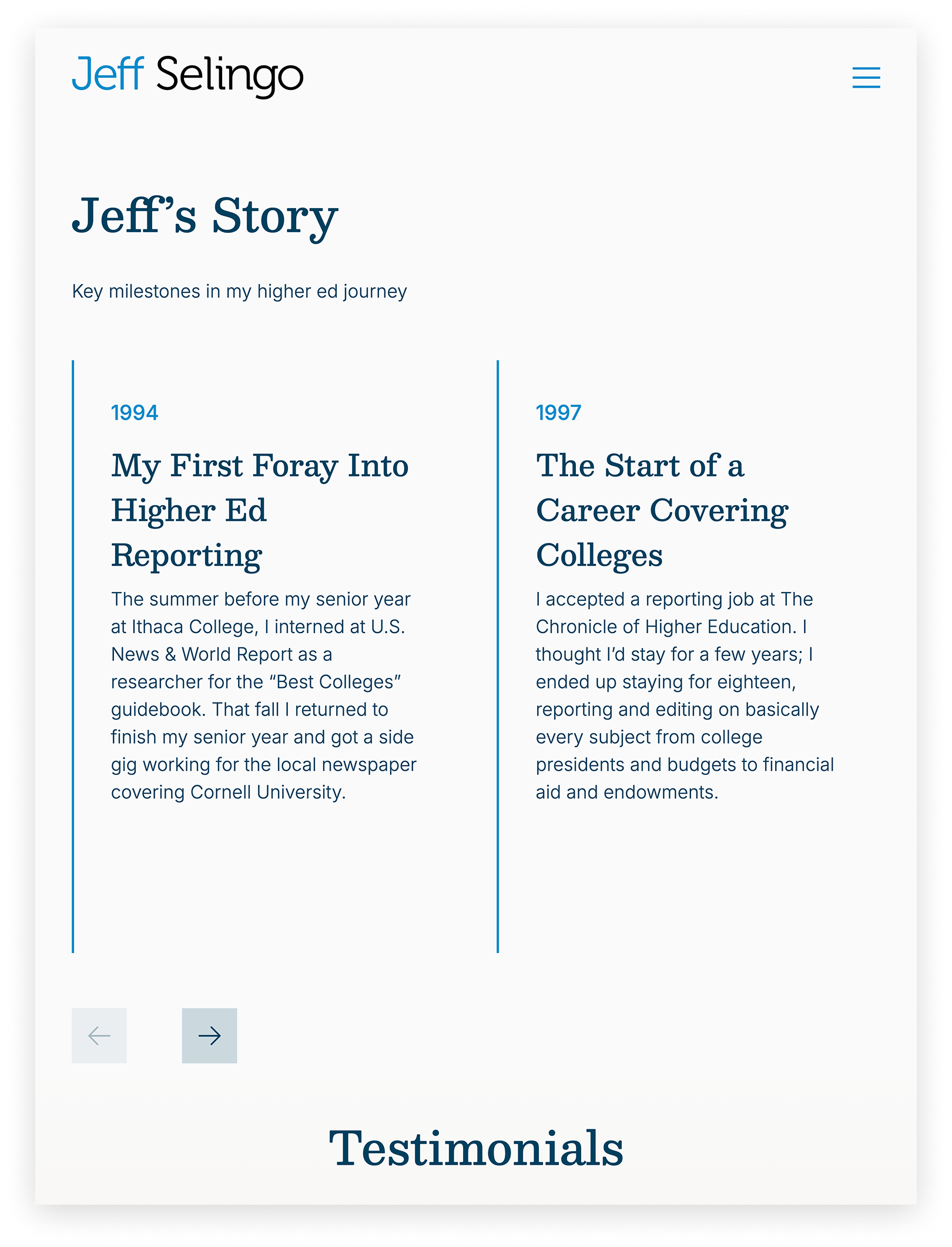Screen dimensions: 952x1247
Task: Click the text mentioning Cornell University
Action: pos(229,793)
